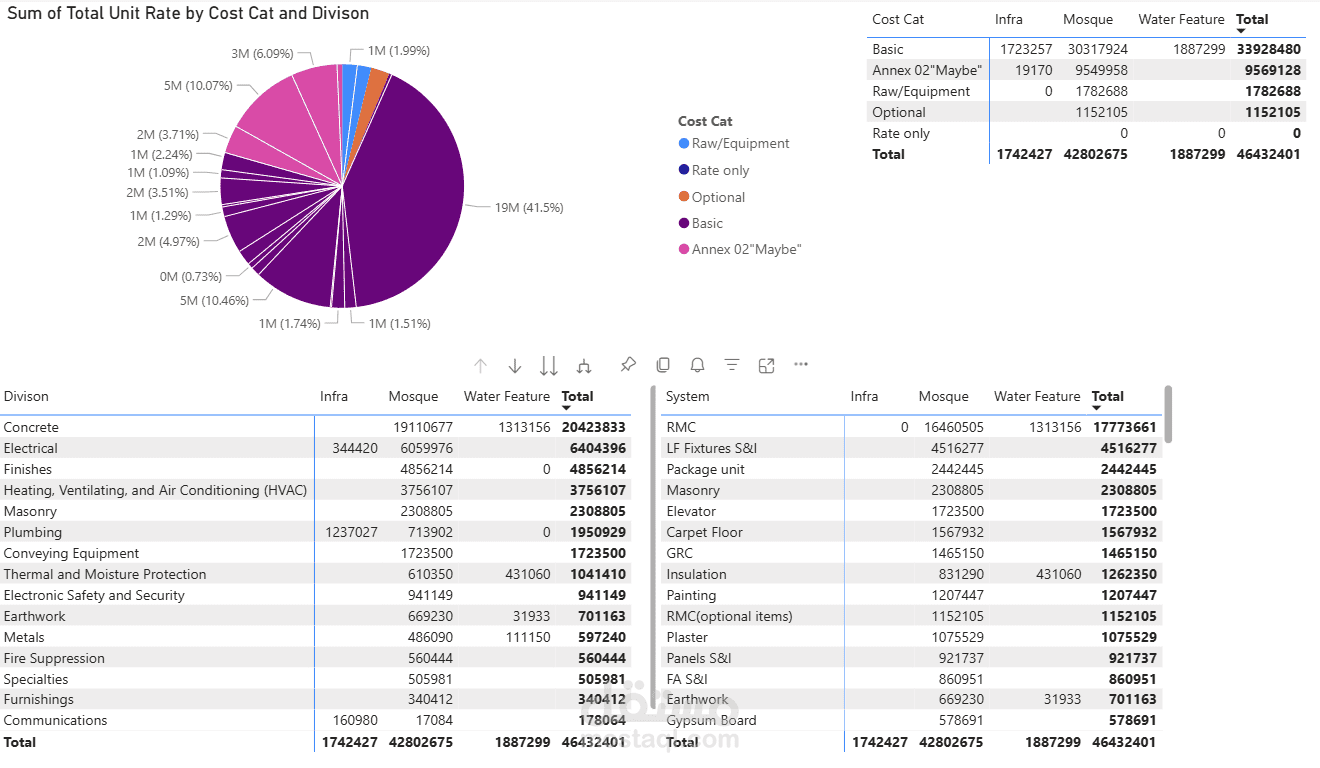Pin the table visual using the pin icon

point(627,365)
